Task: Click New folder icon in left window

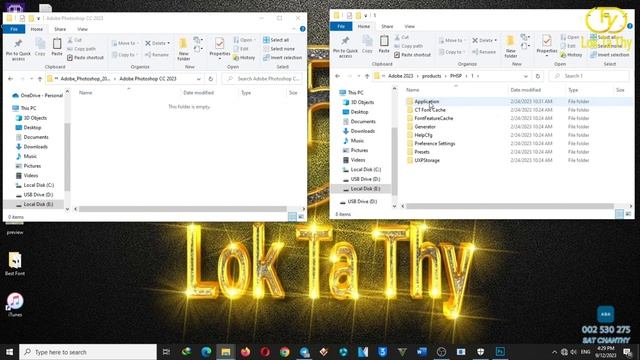Action: (184, 49)
